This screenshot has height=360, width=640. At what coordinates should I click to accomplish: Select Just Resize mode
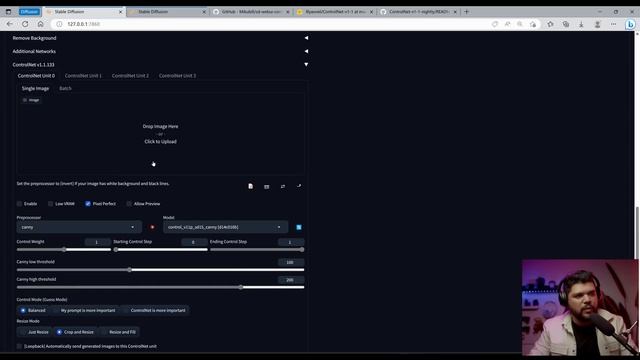coord(35,332)
